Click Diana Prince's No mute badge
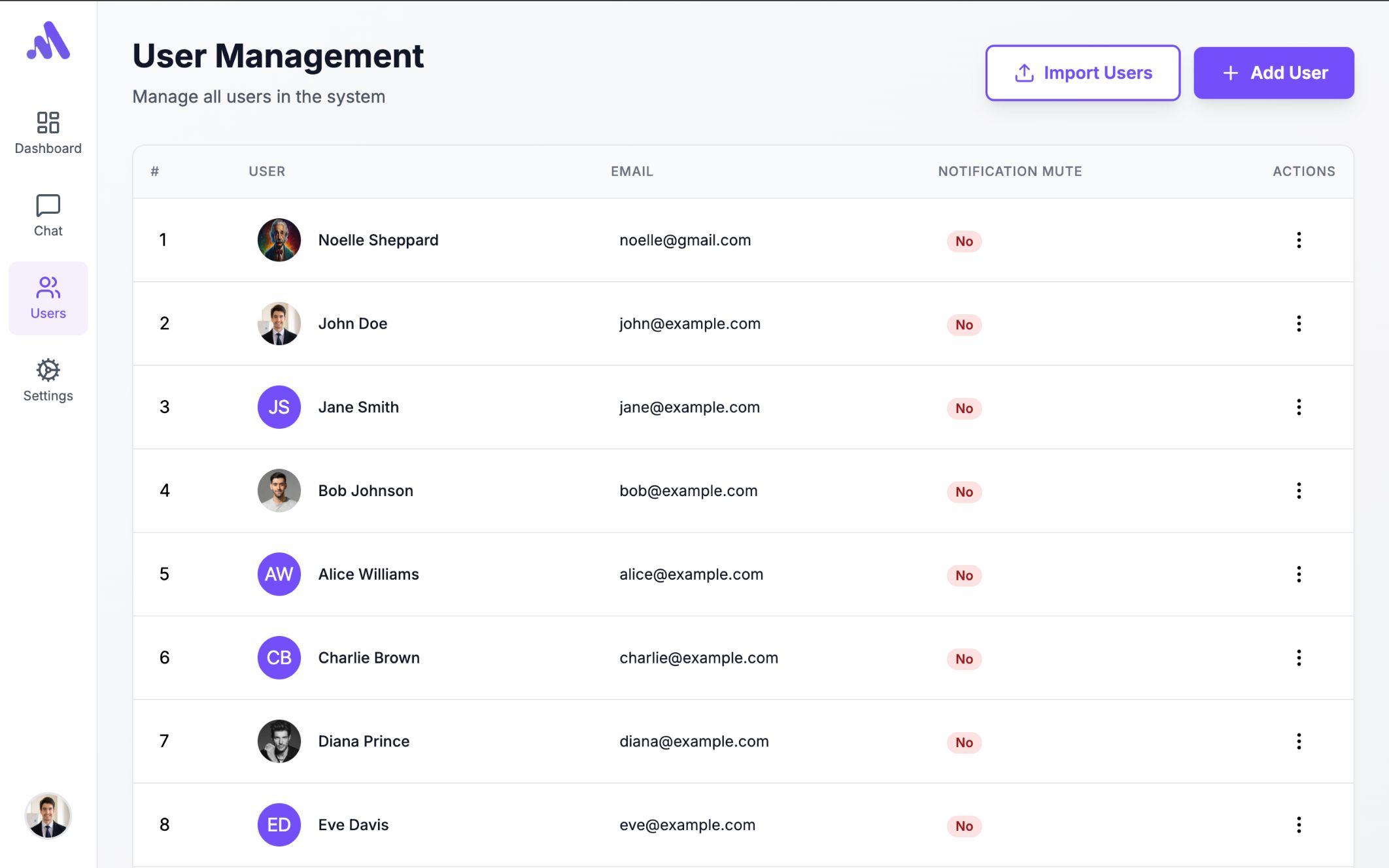1389x868 pixels. pyautogui.click(x=964, y=743)
